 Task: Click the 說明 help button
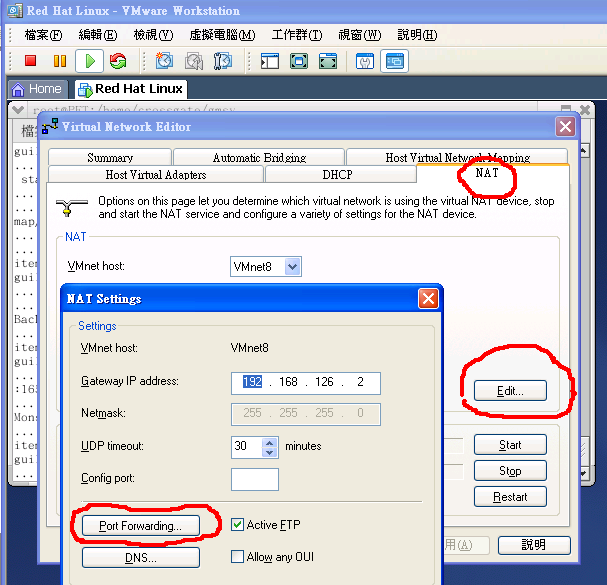(534, 545)
